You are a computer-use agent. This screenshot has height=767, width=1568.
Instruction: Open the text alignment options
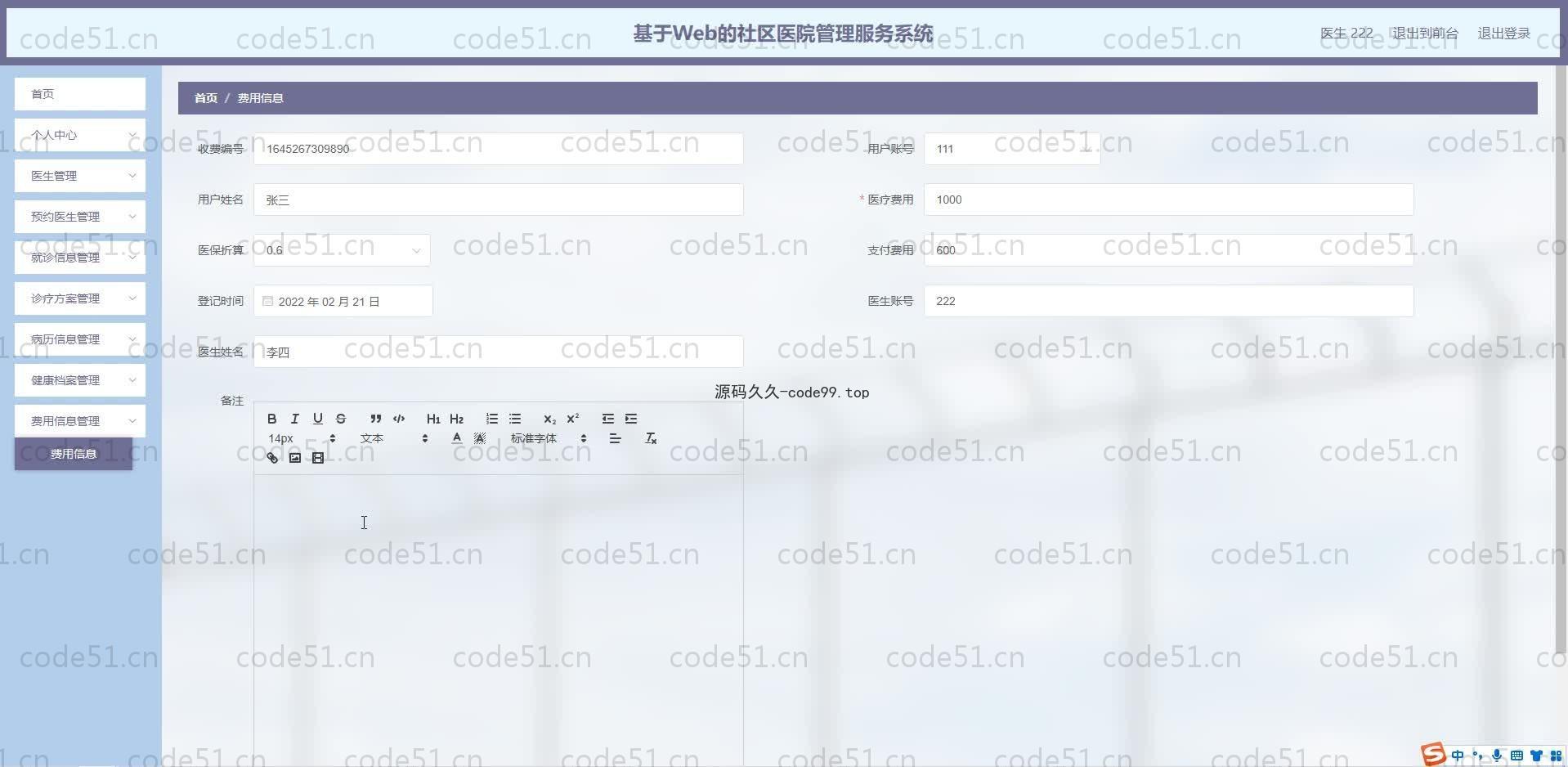tap(616, 438)
